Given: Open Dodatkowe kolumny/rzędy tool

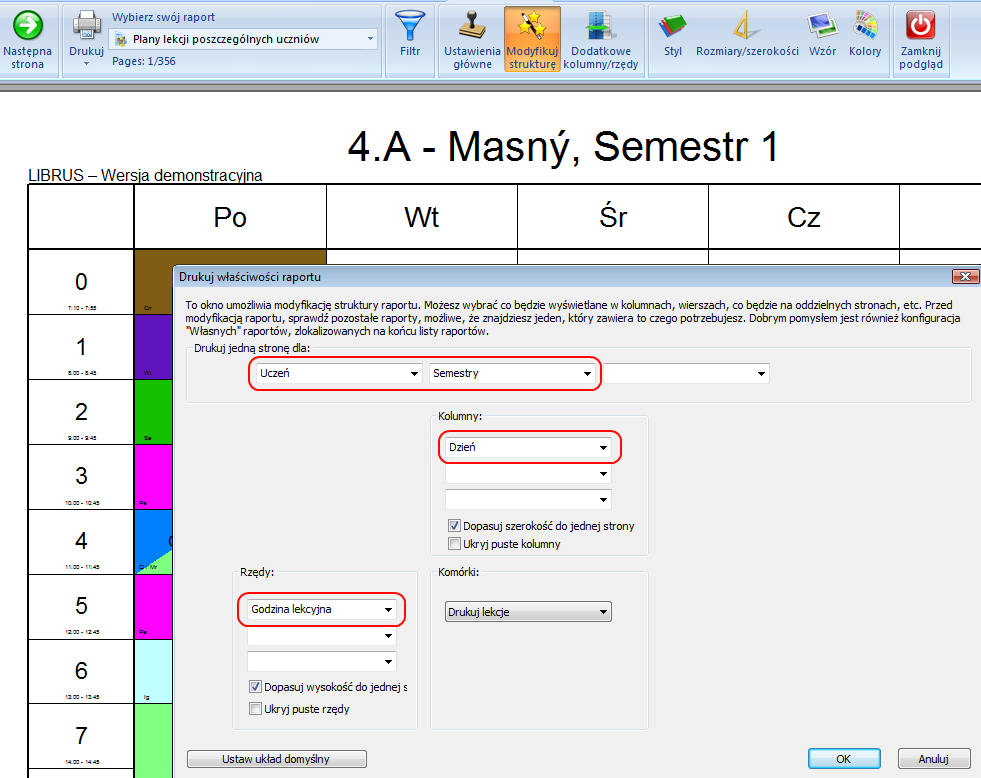Looking at the screenshot, I should tap(601, 25).
